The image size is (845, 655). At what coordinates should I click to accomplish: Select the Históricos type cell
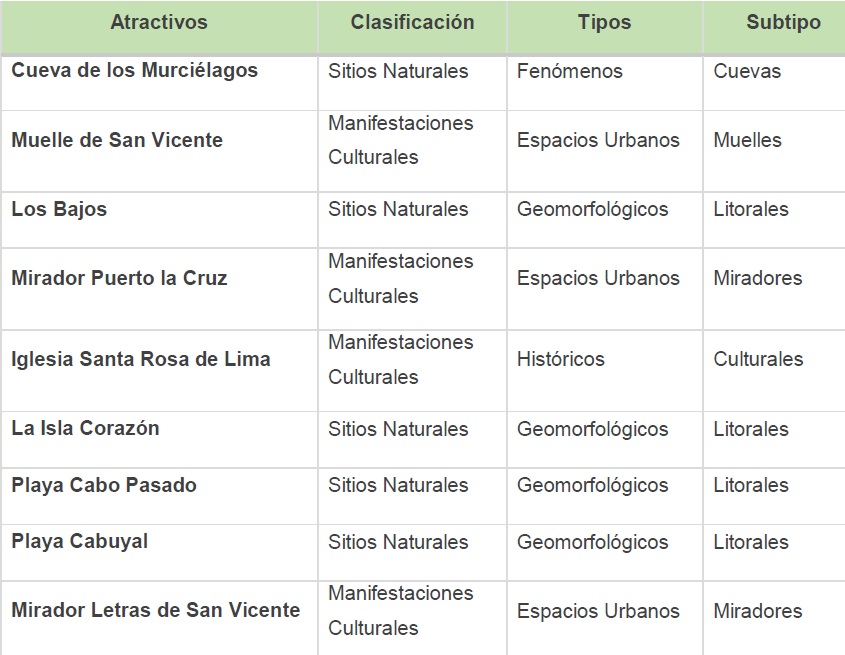(560, 359)
